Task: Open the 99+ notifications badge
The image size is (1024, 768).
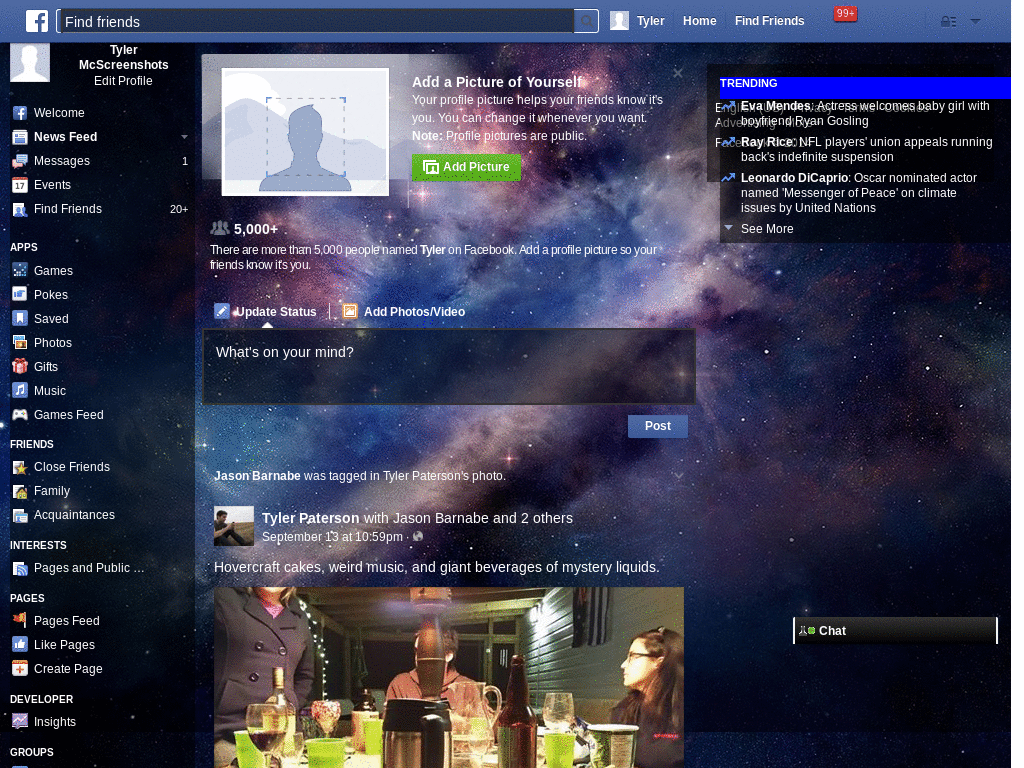Action: (x=845, y=14)
